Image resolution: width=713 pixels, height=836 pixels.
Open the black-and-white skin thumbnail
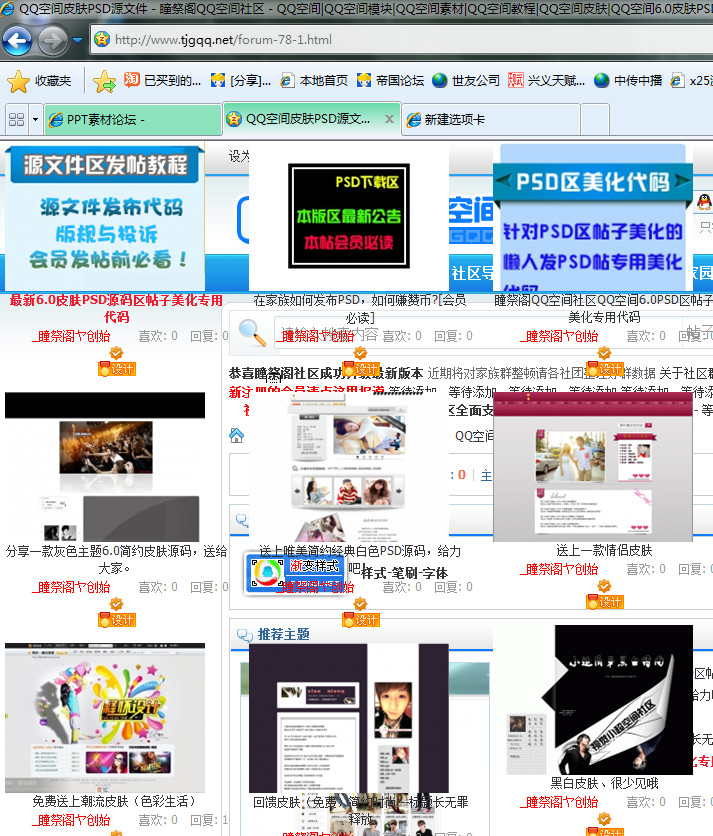pyautogui.click(x=593, y=700)
